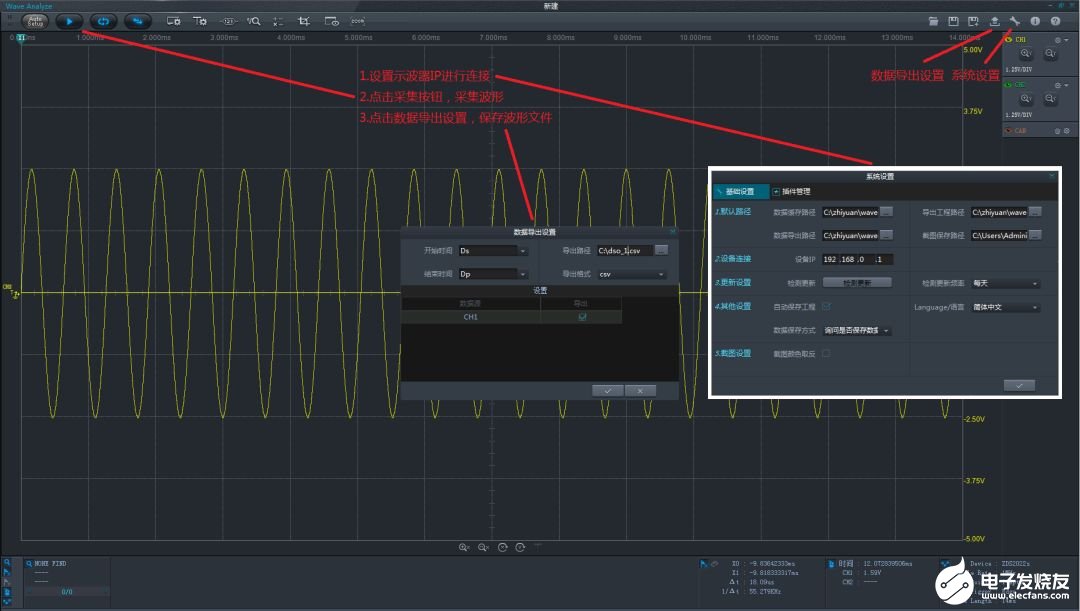This screenshot has width=1080, height=611.
Task: Open the math operations icon
Action: pos(278,21)
